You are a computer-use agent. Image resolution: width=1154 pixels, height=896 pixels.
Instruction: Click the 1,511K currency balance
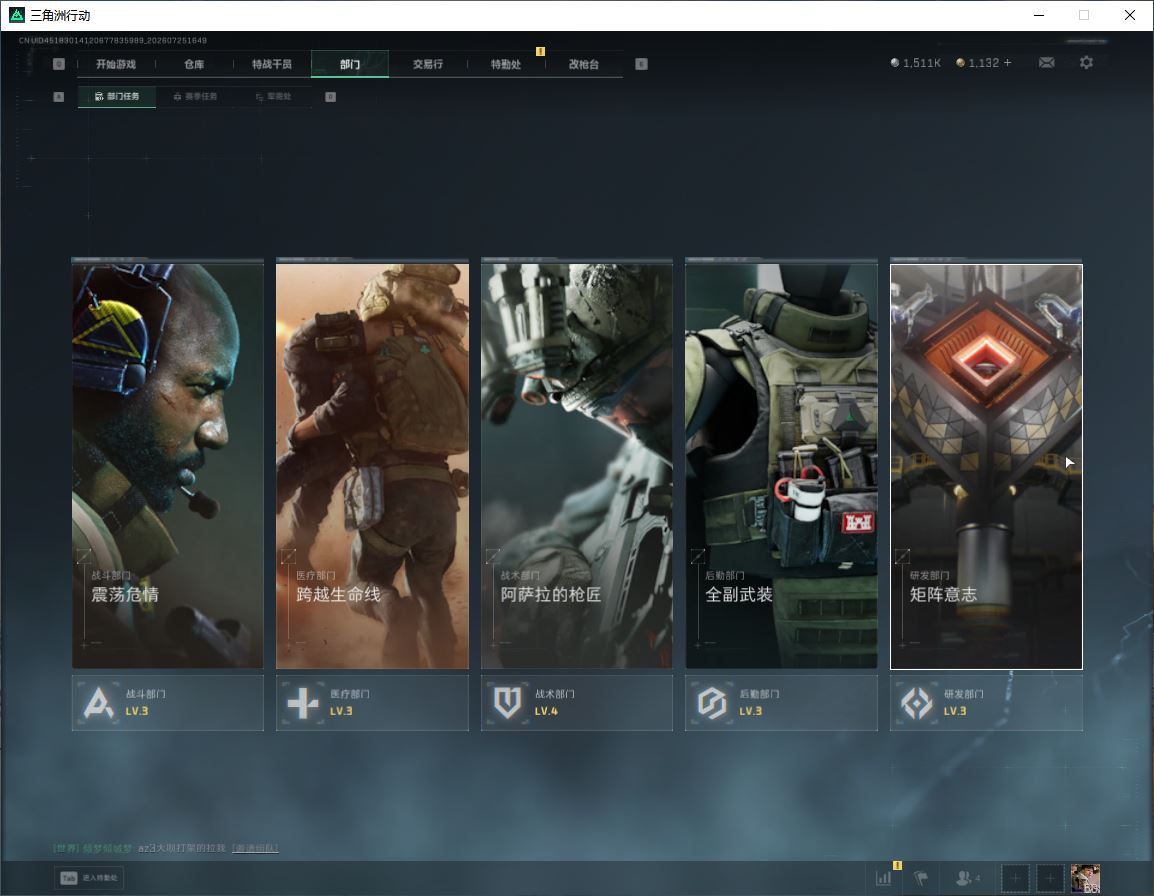point(916,63)
